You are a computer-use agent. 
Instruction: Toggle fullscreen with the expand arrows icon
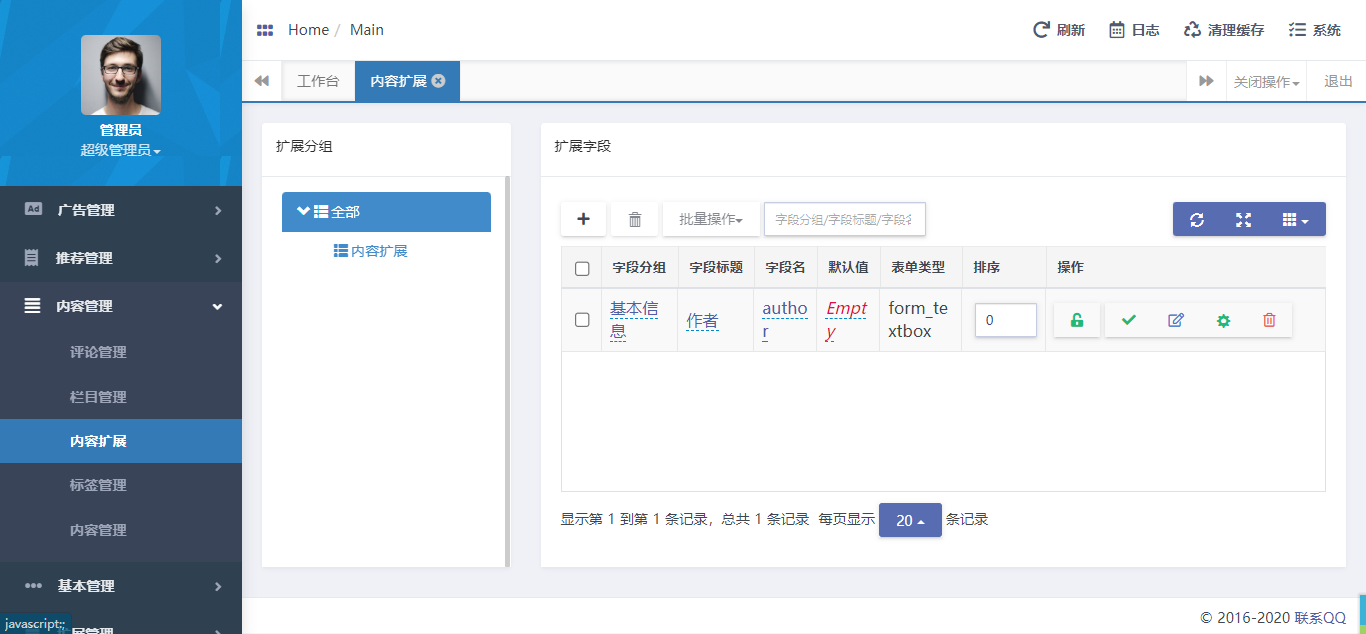1243,219
